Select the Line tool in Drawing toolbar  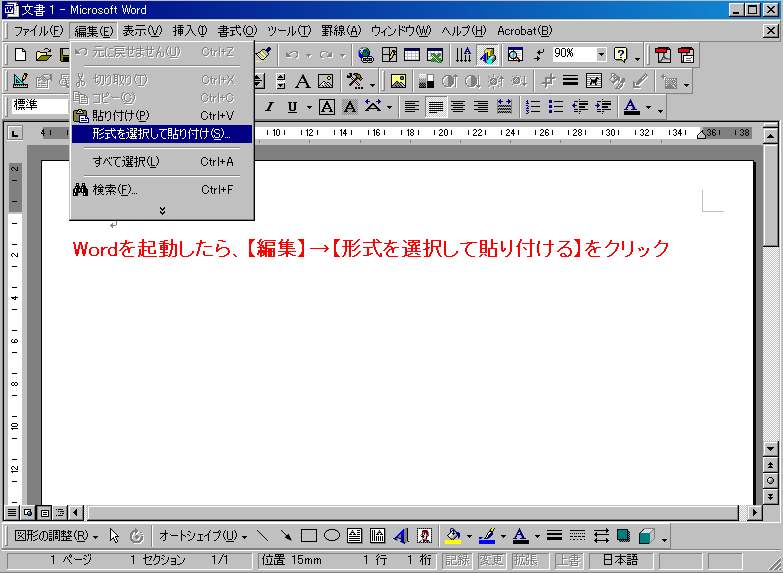[262, 536]
